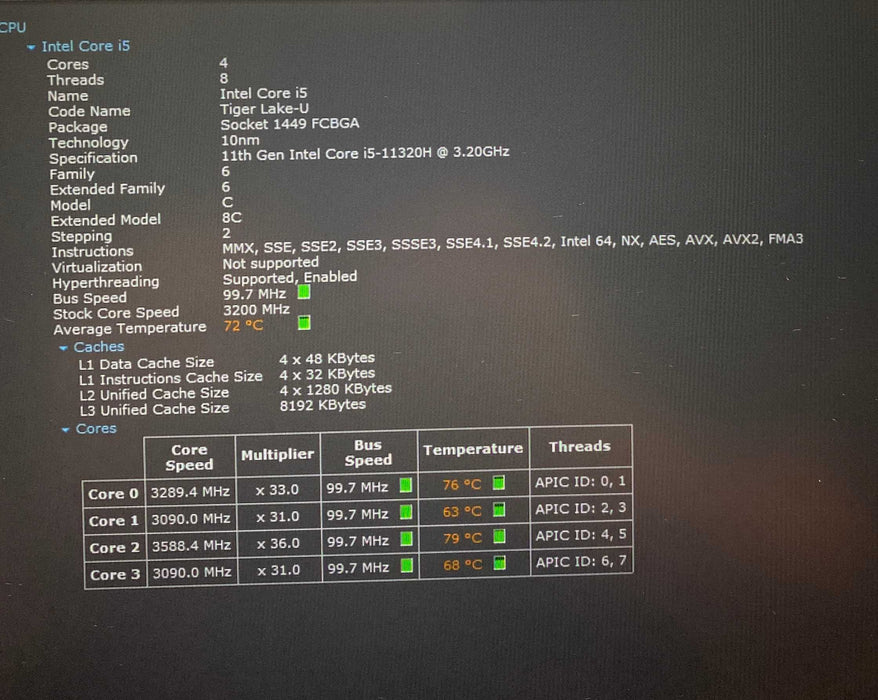Viewport: 878px width, 700px height.
Task: Click the Extended Model 8C value
Action: (232, 217)
